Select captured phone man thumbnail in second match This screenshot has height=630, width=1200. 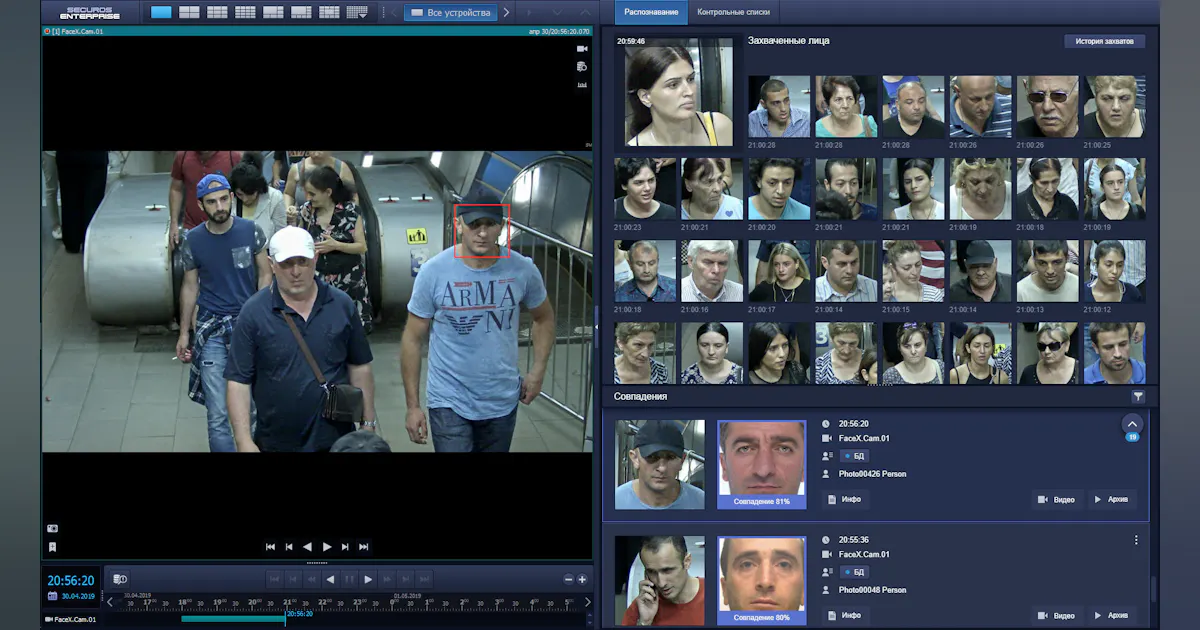click(x=660, y=581)
